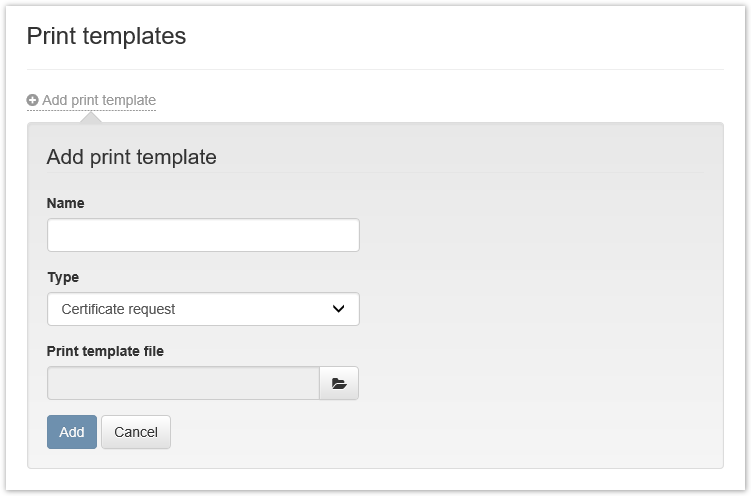The width and height of the screenshot is (751, 496).
Task: Focus the Name text field
Action: pos(203,235)
